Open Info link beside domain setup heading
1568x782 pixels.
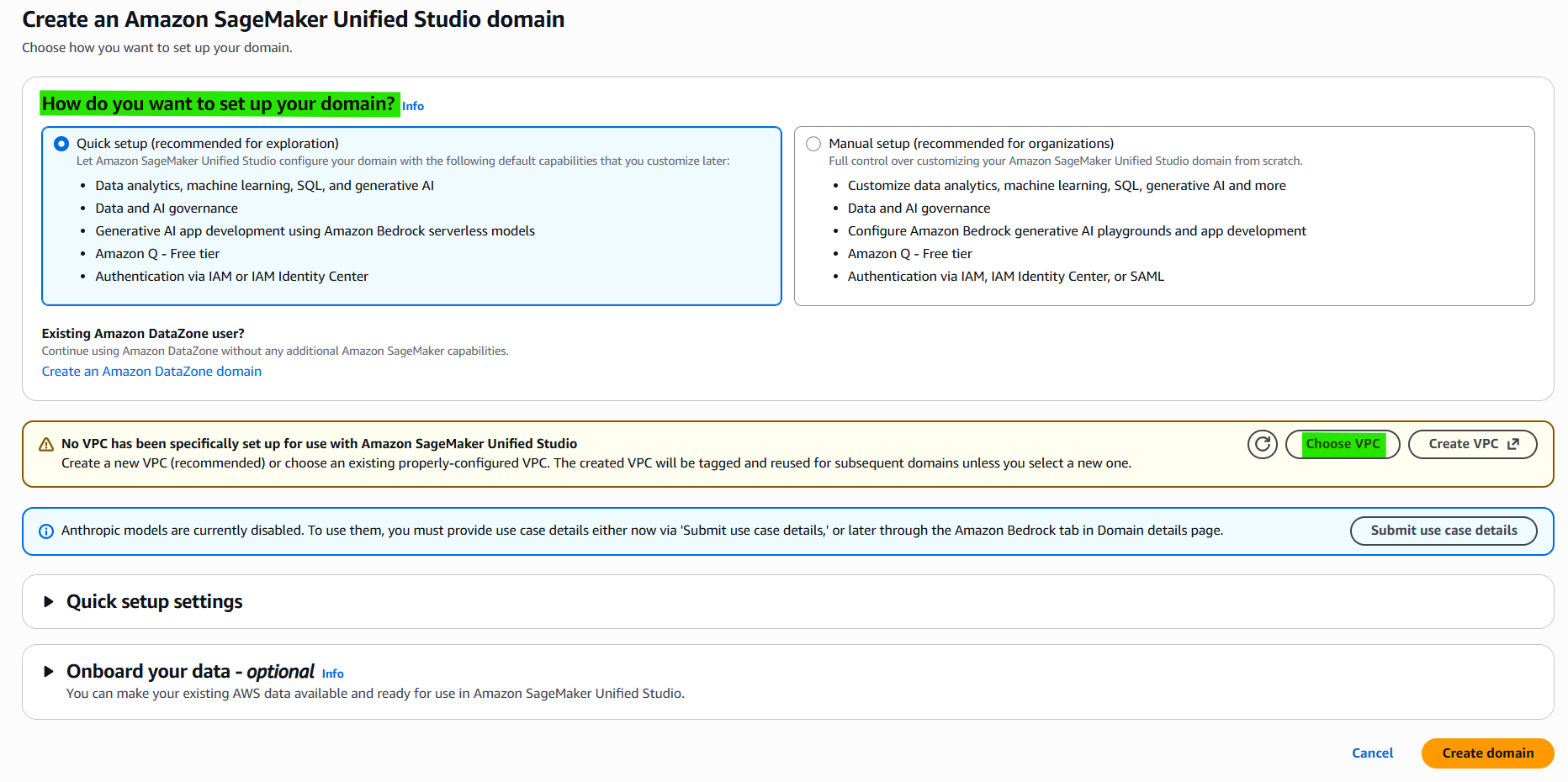[413, 106]
